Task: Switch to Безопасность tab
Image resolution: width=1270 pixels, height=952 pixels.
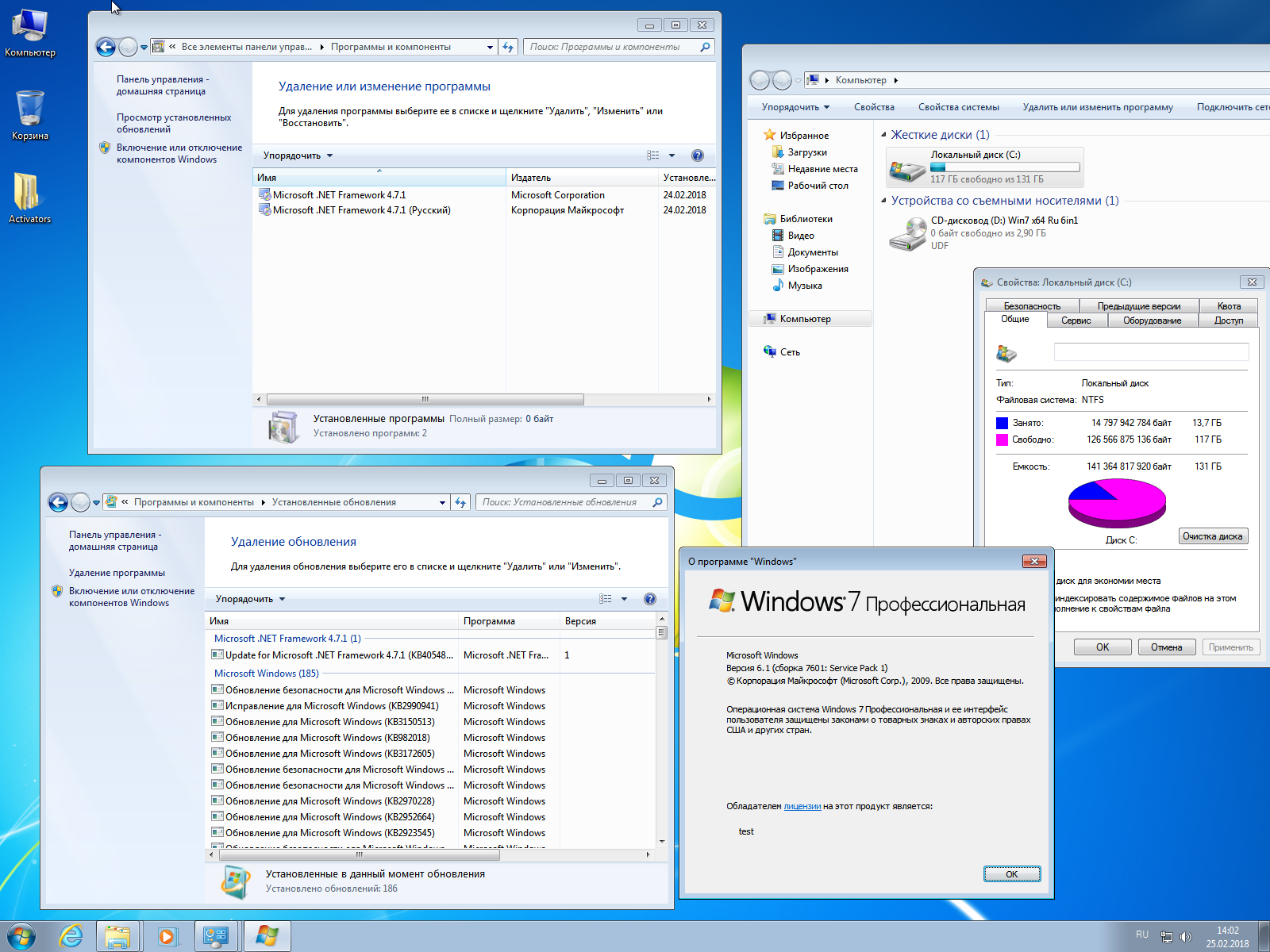Action: (x=1032, y=306)
